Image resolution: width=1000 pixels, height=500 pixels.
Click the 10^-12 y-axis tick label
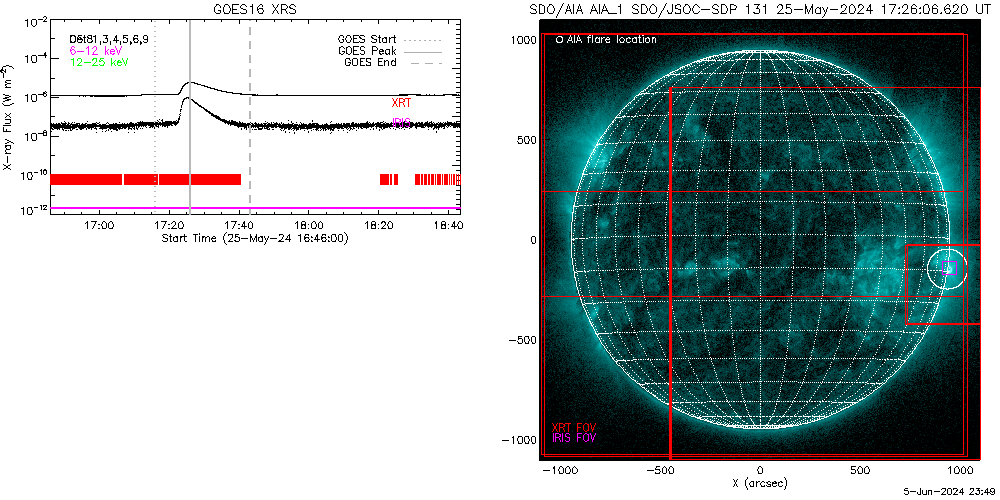coord(35,210)
